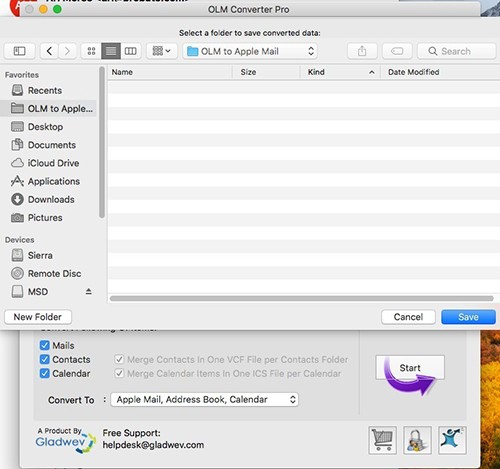Switch to list view
The height and width of the screenshot is (469, 500).
[111, 51]
